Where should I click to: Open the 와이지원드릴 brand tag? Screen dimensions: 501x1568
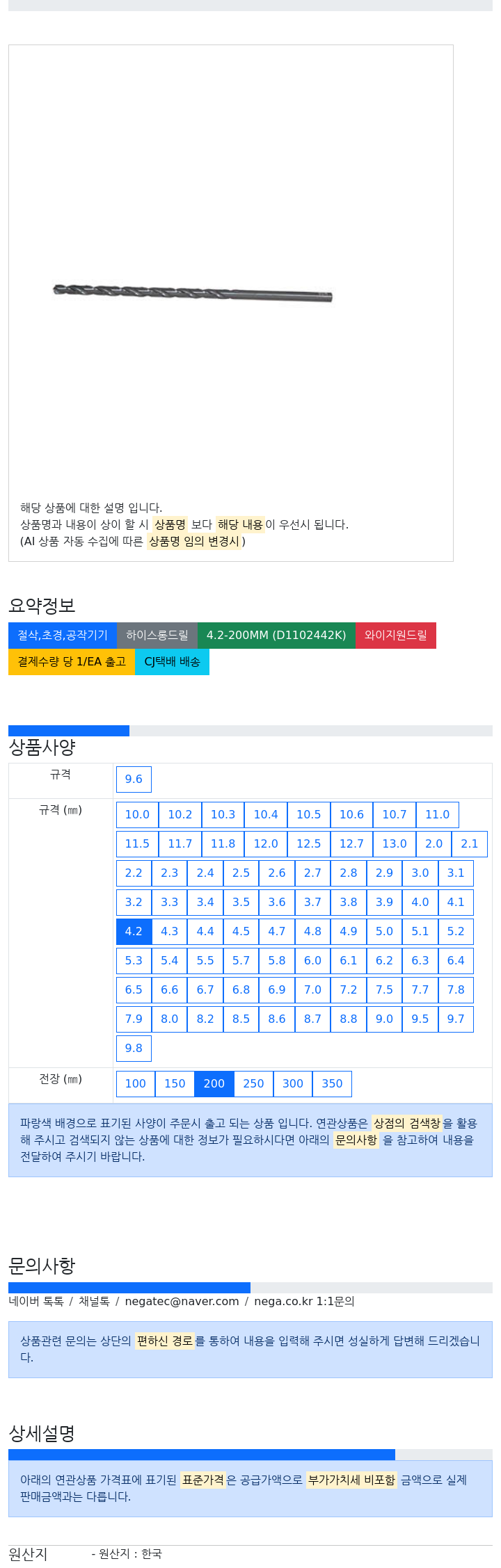396,636
